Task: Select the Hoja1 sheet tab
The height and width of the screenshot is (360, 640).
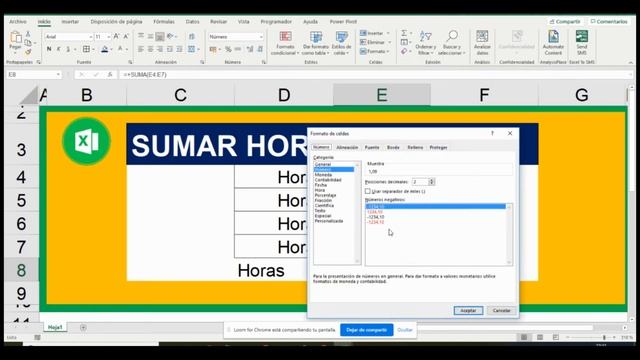Action: [x=55, y=327]
